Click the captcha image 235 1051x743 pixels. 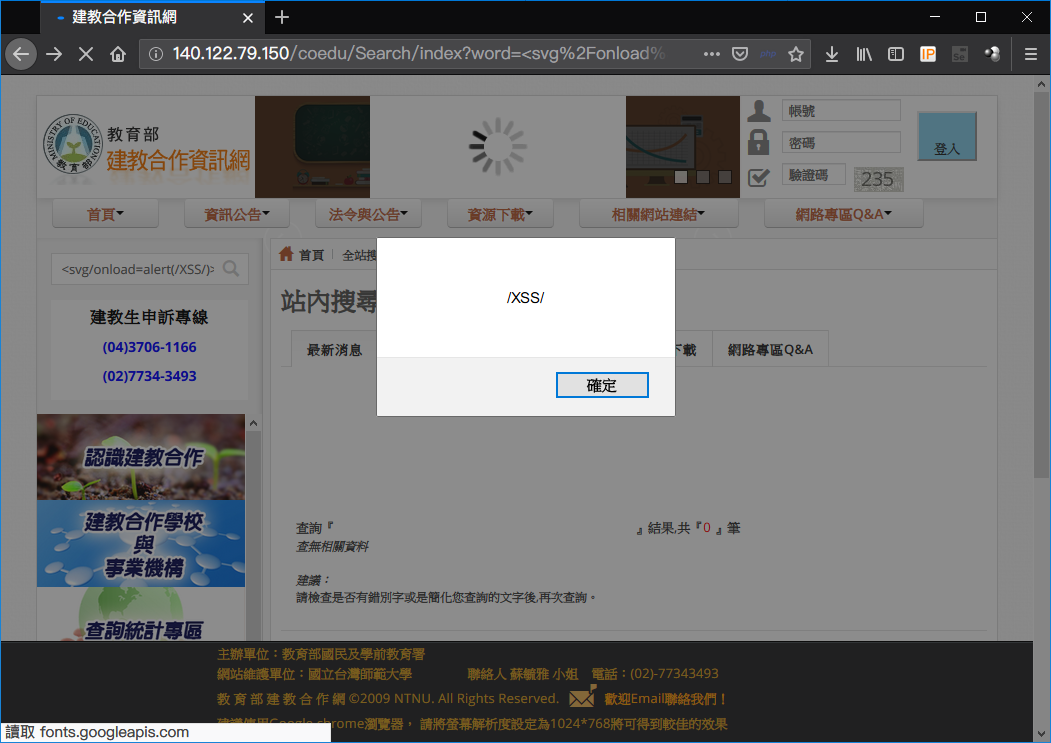click(x=878, y=179)
